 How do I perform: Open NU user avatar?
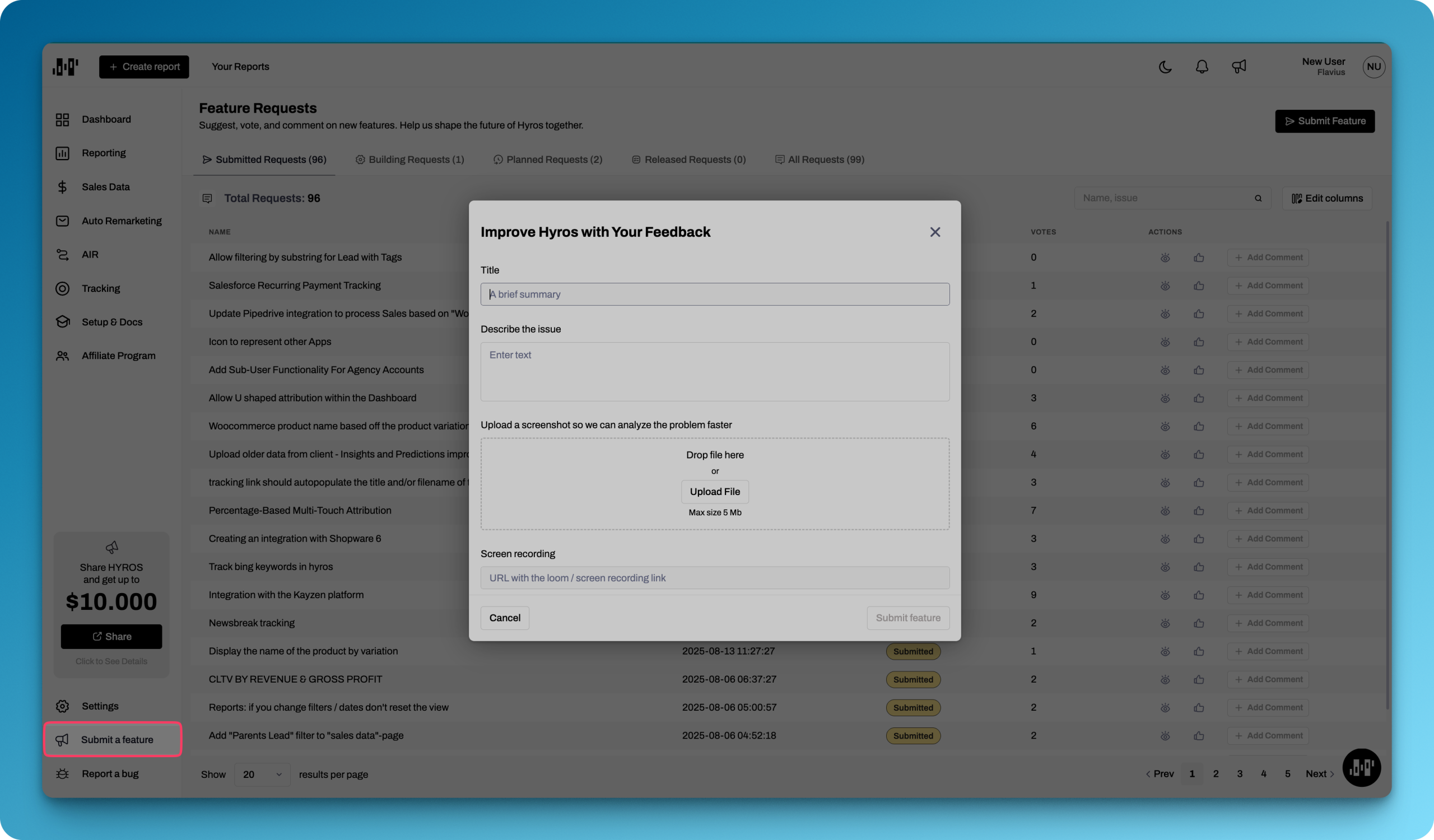coord(1373,67)
